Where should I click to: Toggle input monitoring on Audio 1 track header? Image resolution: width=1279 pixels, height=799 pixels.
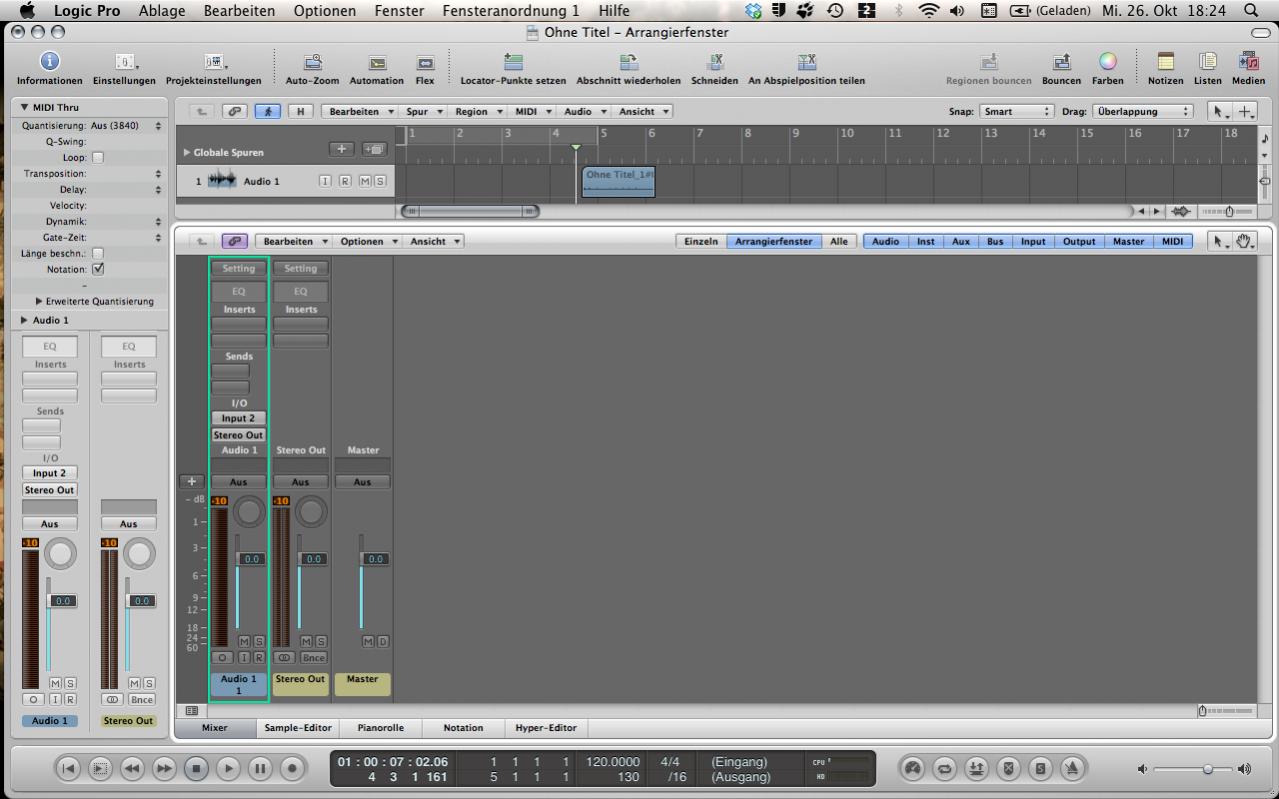click(325, 181)
